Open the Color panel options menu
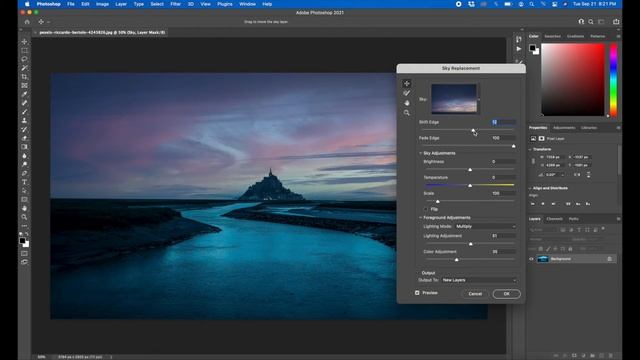 (618, 36)
